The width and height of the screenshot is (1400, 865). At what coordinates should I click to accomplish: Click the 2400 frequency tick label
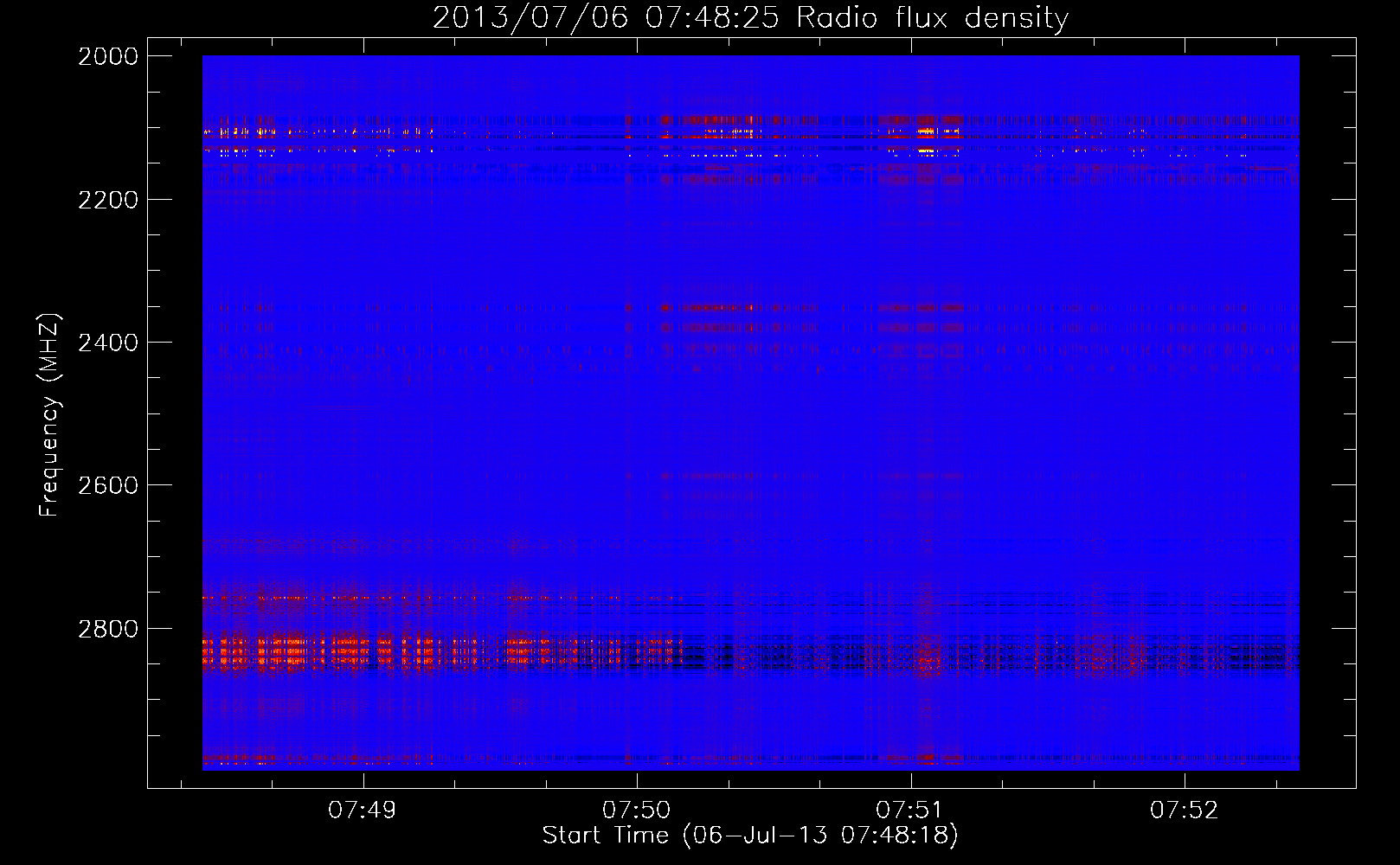click(x=108, y=343)
